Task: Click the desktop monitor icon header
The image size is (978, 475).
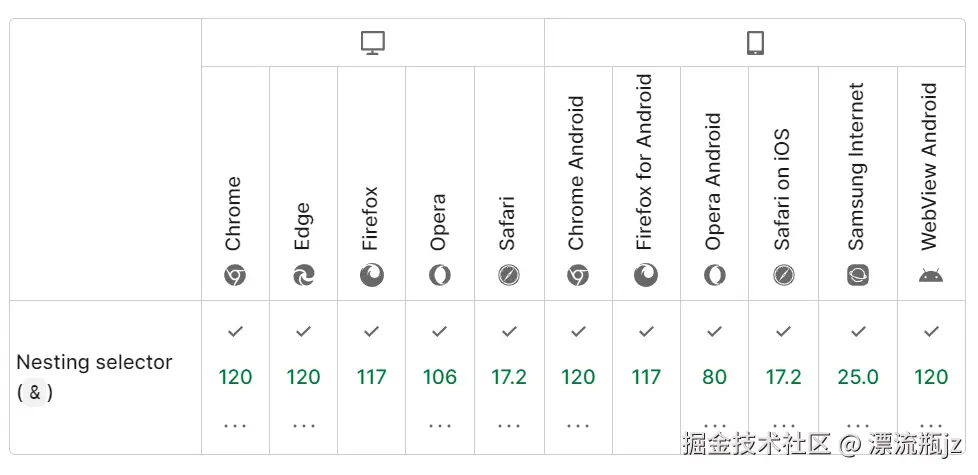Action: pyautogui.click(x=372, y=43)
